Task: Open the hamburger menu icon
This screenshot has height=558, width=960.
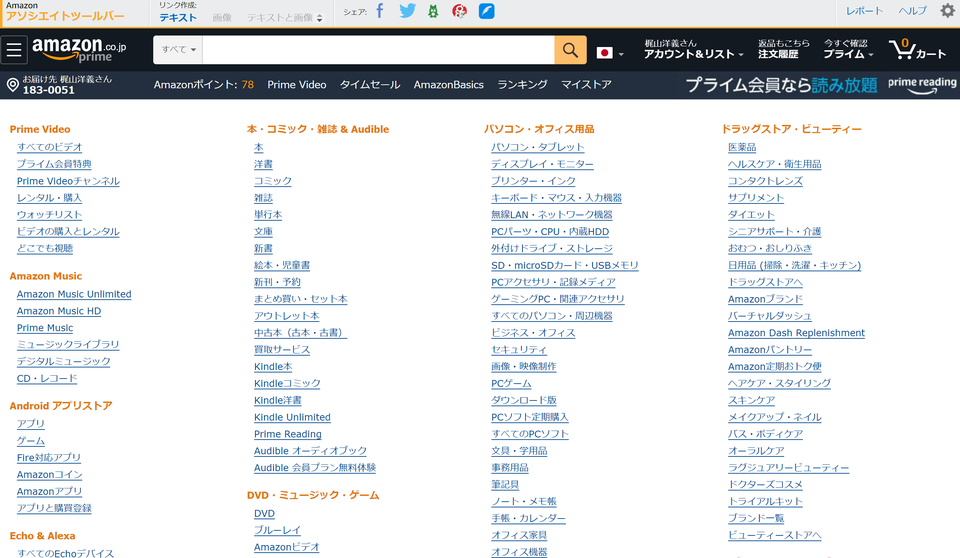Action: (x=14, y=50)
